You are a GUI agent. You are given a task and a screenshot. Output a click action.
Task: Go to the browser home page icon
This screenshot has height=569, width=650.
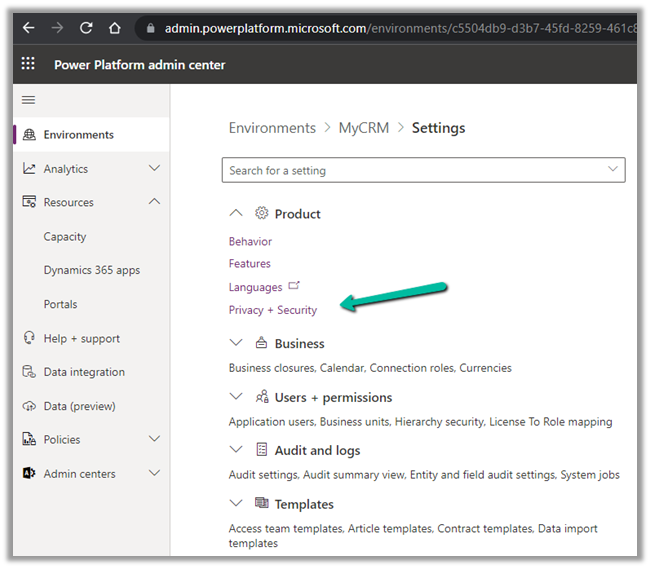click(x=115, y=28)
